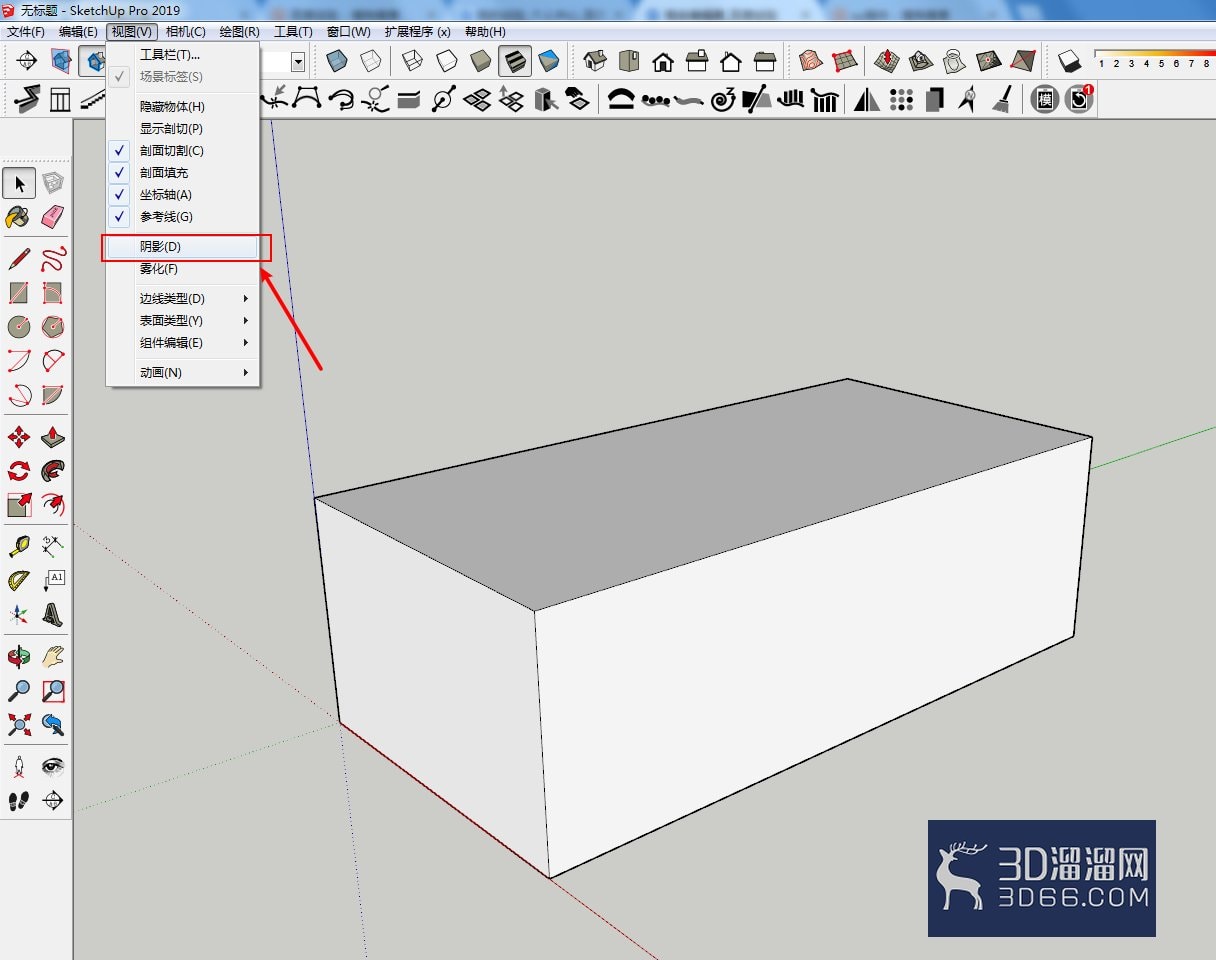Open the broom cleanup plugin
The image size is (1216, 960).
pyautogui.click(x=1001, y=99)
